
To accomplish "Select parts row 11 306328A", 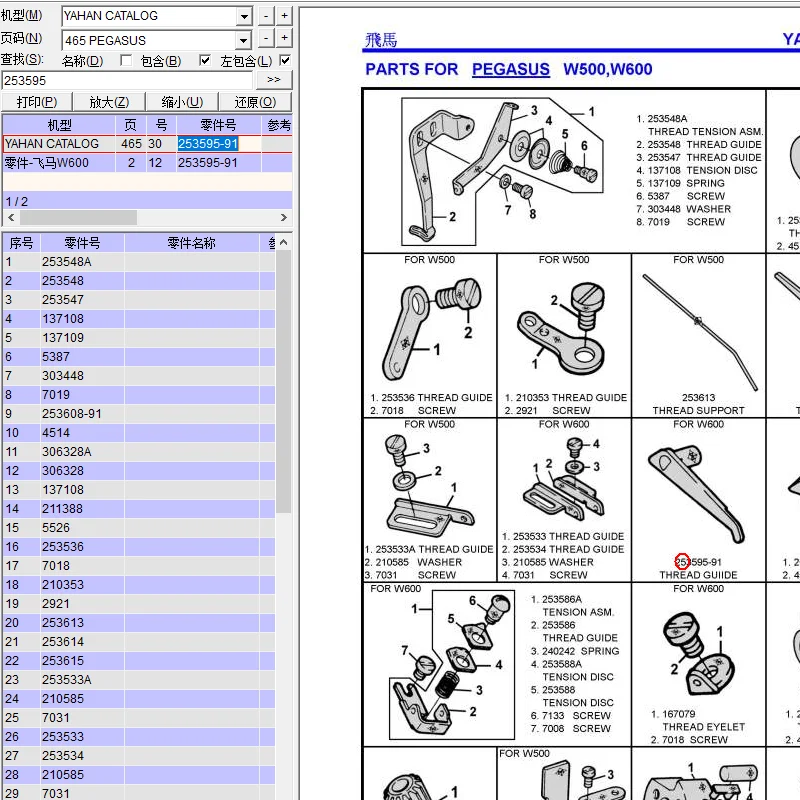I will click(x=139, y=452).
